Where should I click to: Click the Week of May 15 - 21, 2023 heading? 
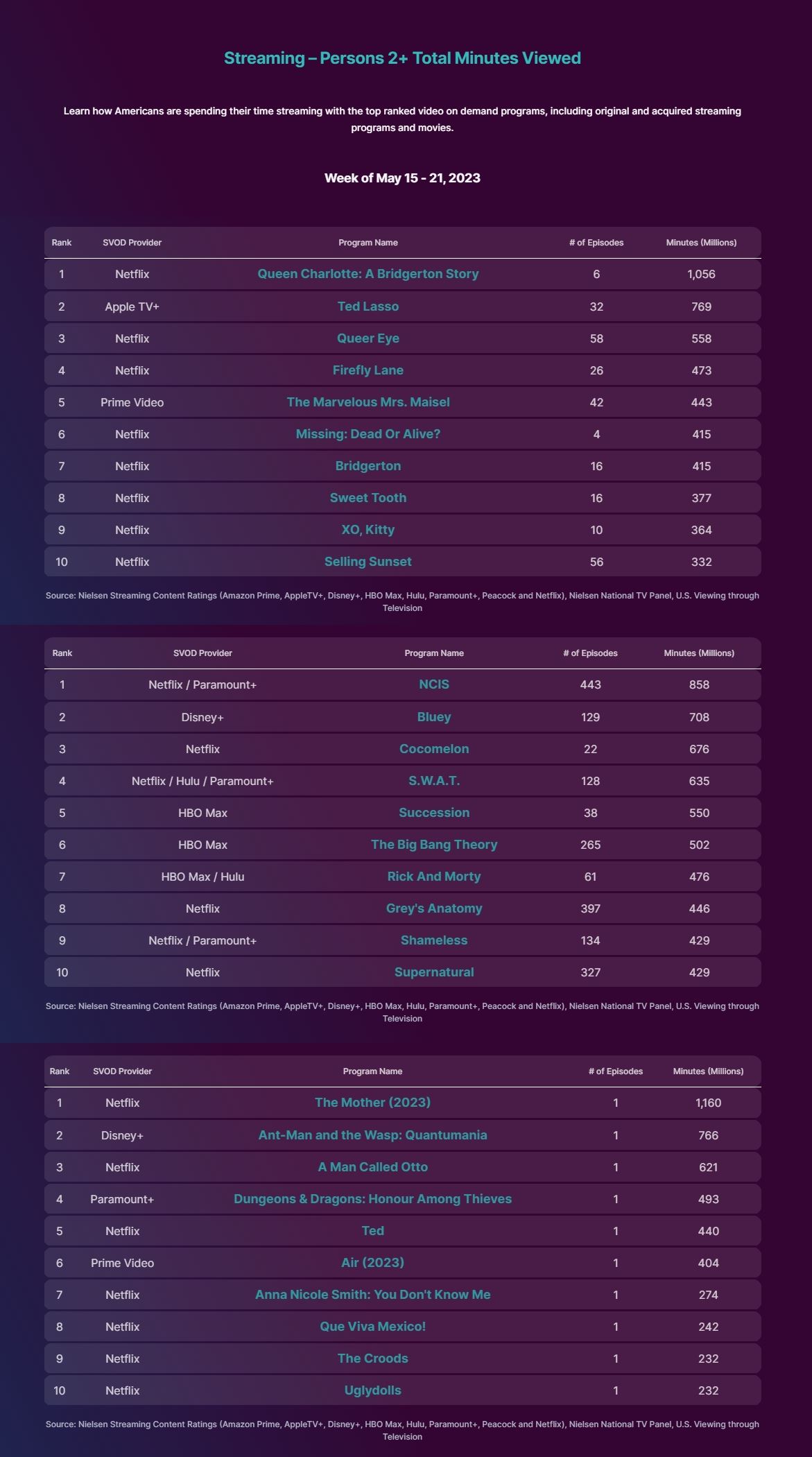point(402,178)
